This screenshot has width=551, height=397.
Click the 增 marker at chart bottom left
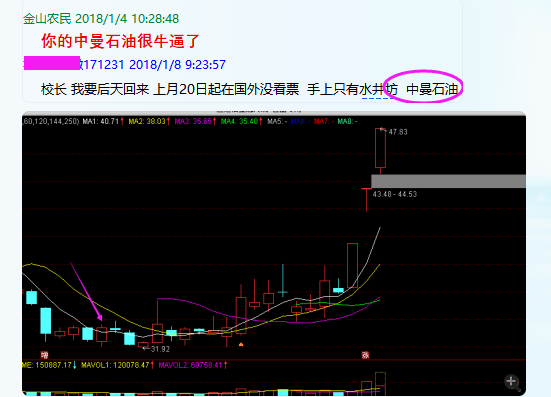coord(44,354)
